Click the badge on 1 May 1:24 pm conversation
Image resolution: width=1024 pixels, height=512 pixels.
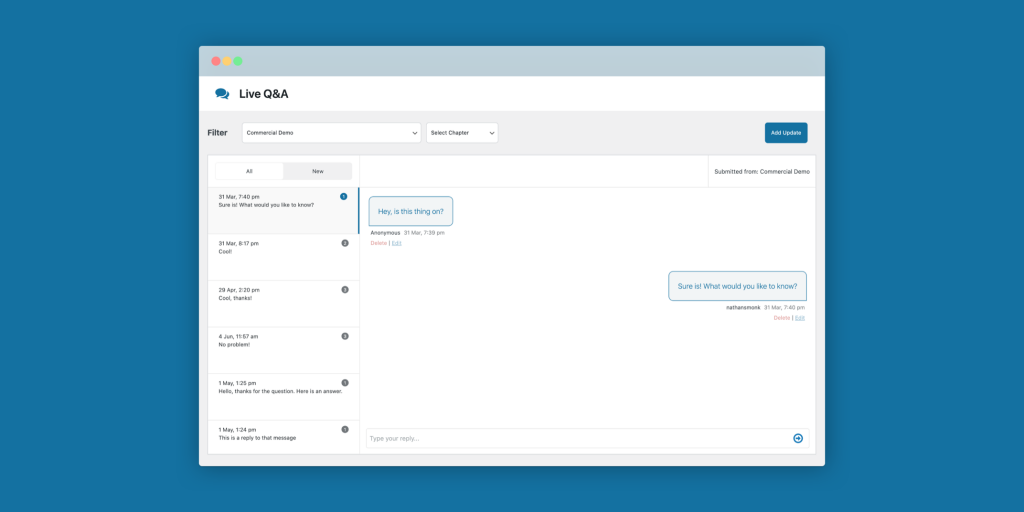[345, 430]
